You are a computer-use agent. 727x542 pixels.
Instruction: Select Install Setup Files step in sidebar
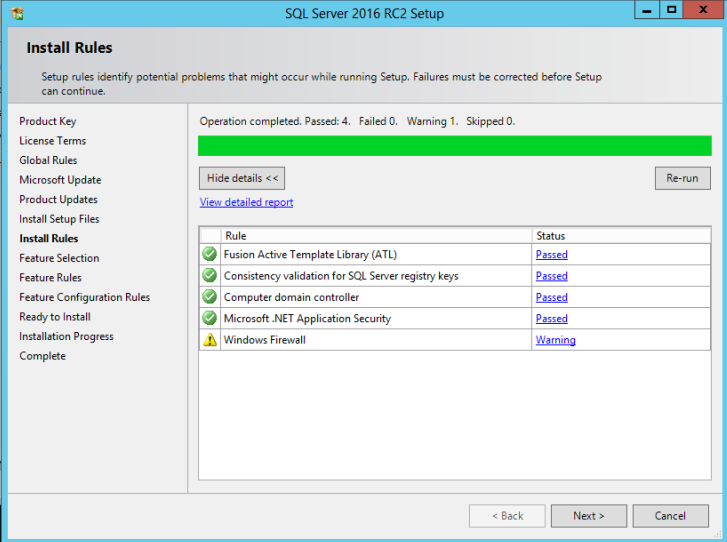point(59,219)
